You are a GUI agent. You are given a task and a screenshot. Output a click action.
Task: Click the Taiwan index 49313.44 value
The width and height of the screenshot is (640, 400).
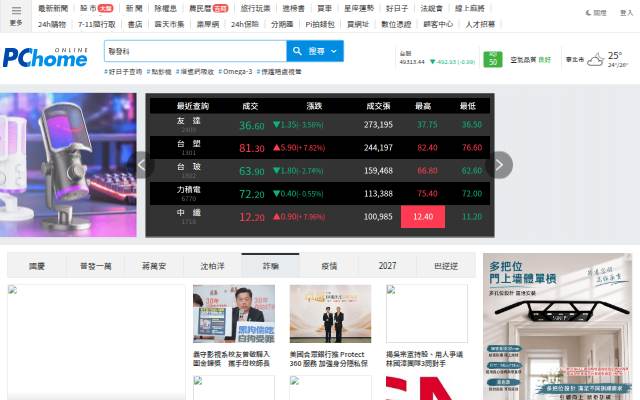(412, 62)
